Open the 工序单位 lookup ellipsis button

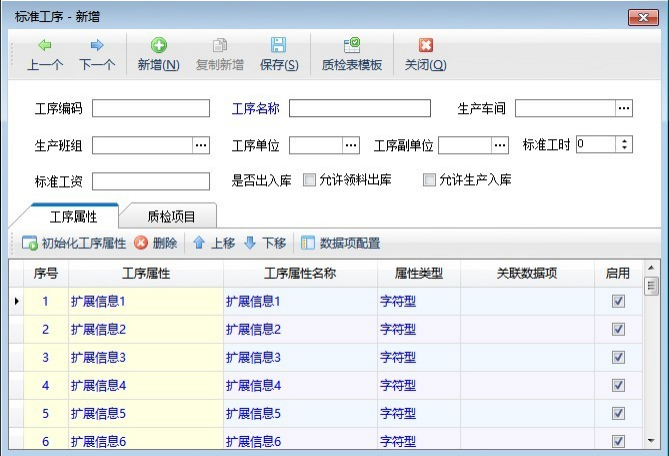[351, 145]
